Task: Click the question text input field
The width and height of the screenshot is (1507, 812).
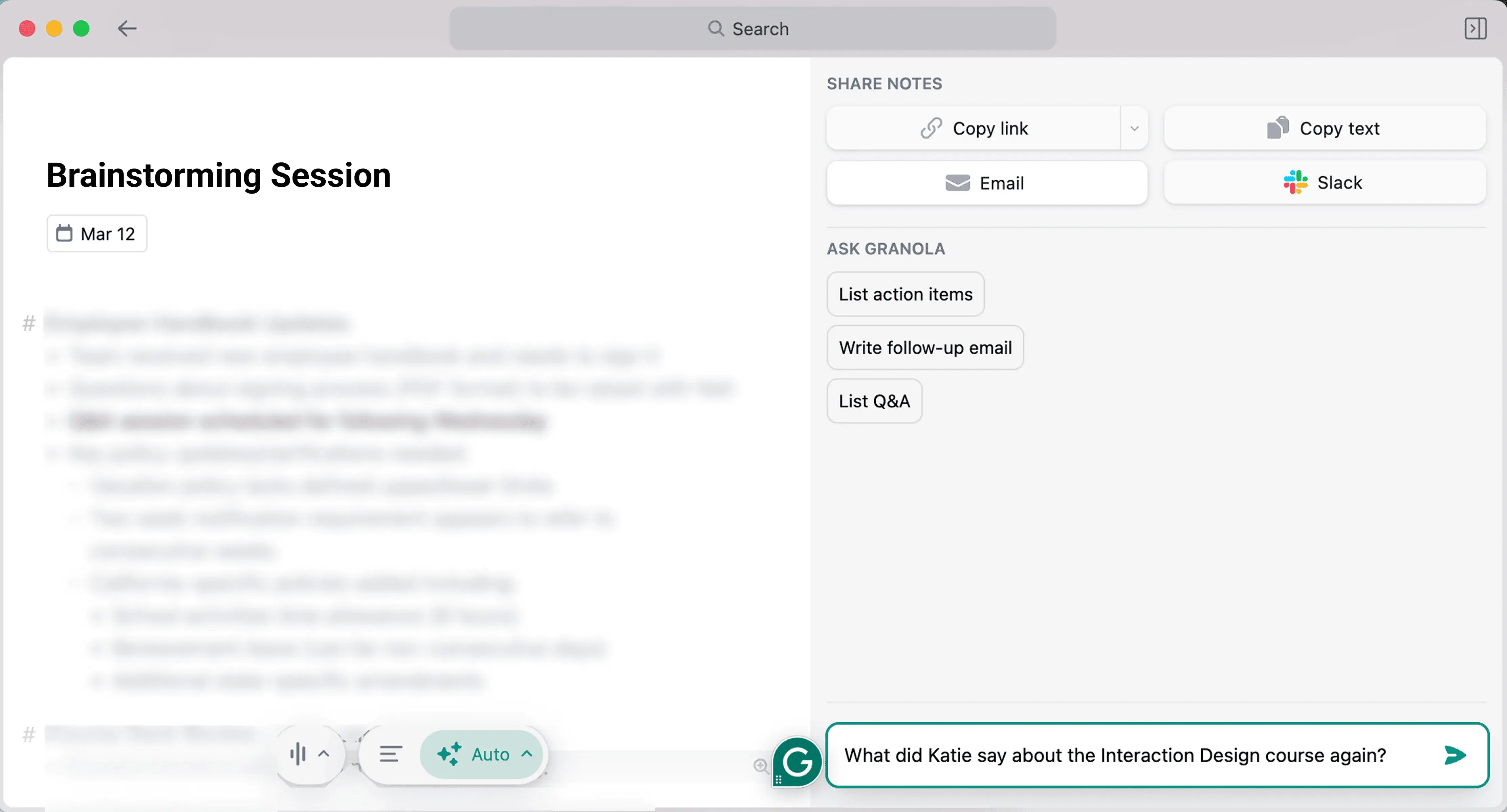Action: 1114,755
